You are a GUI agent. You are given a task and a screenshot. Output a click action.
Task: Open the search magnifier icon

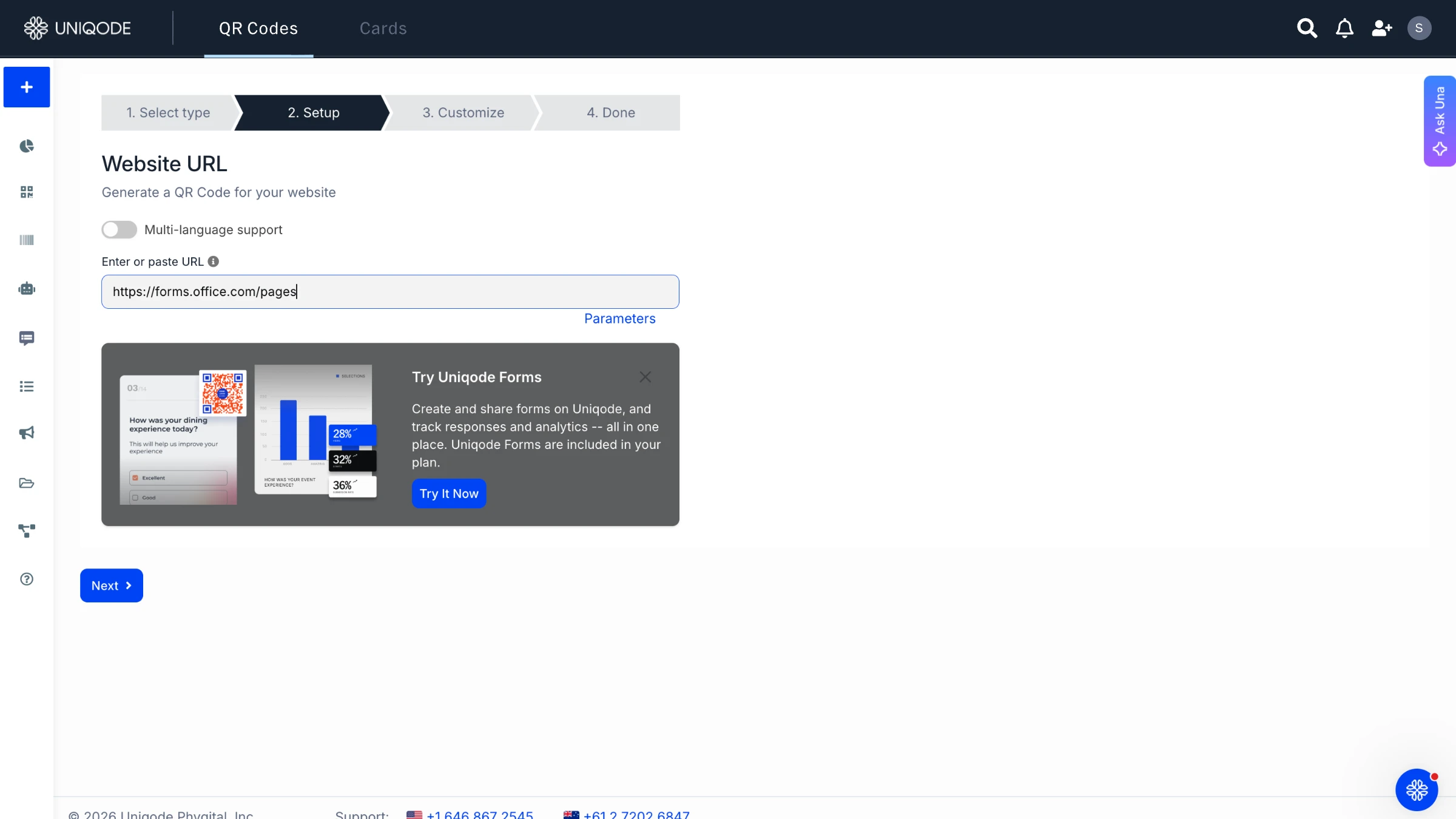[1307, 28]
